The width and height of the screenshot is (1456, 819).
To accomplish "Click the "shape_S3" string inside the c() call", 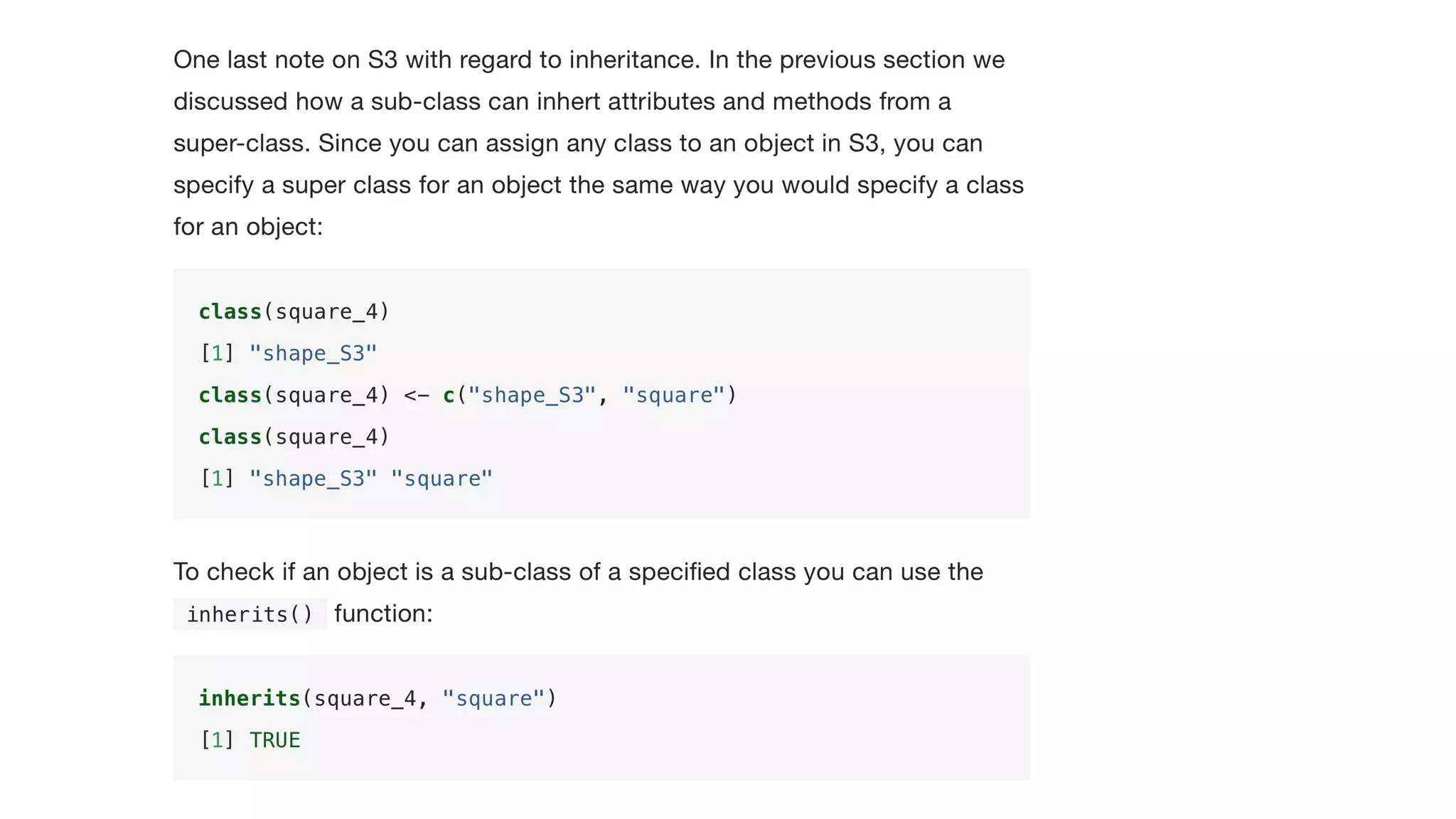I will click(x=531, y=395).
